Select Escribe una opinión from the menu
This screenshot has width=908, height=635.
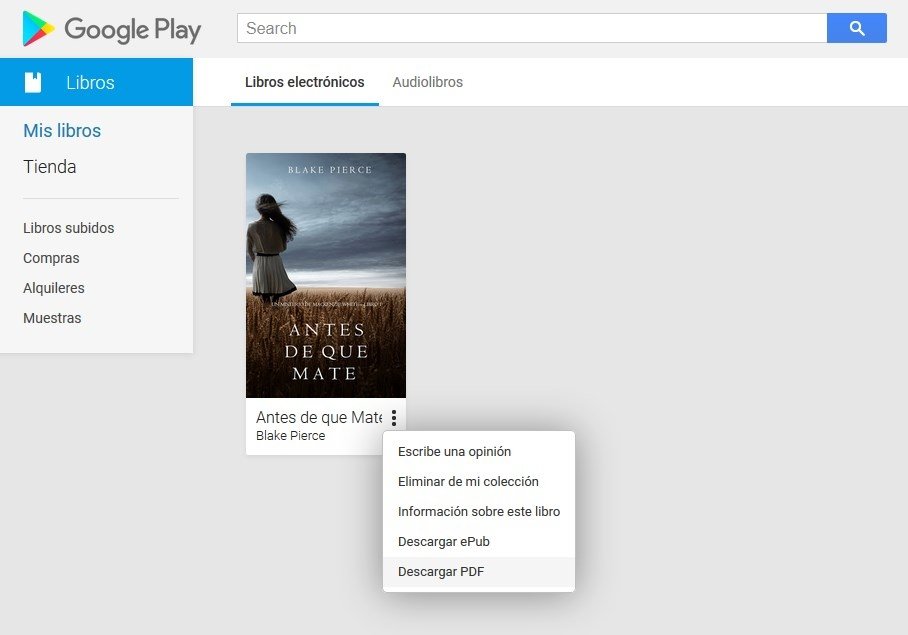tap(479, 452)
